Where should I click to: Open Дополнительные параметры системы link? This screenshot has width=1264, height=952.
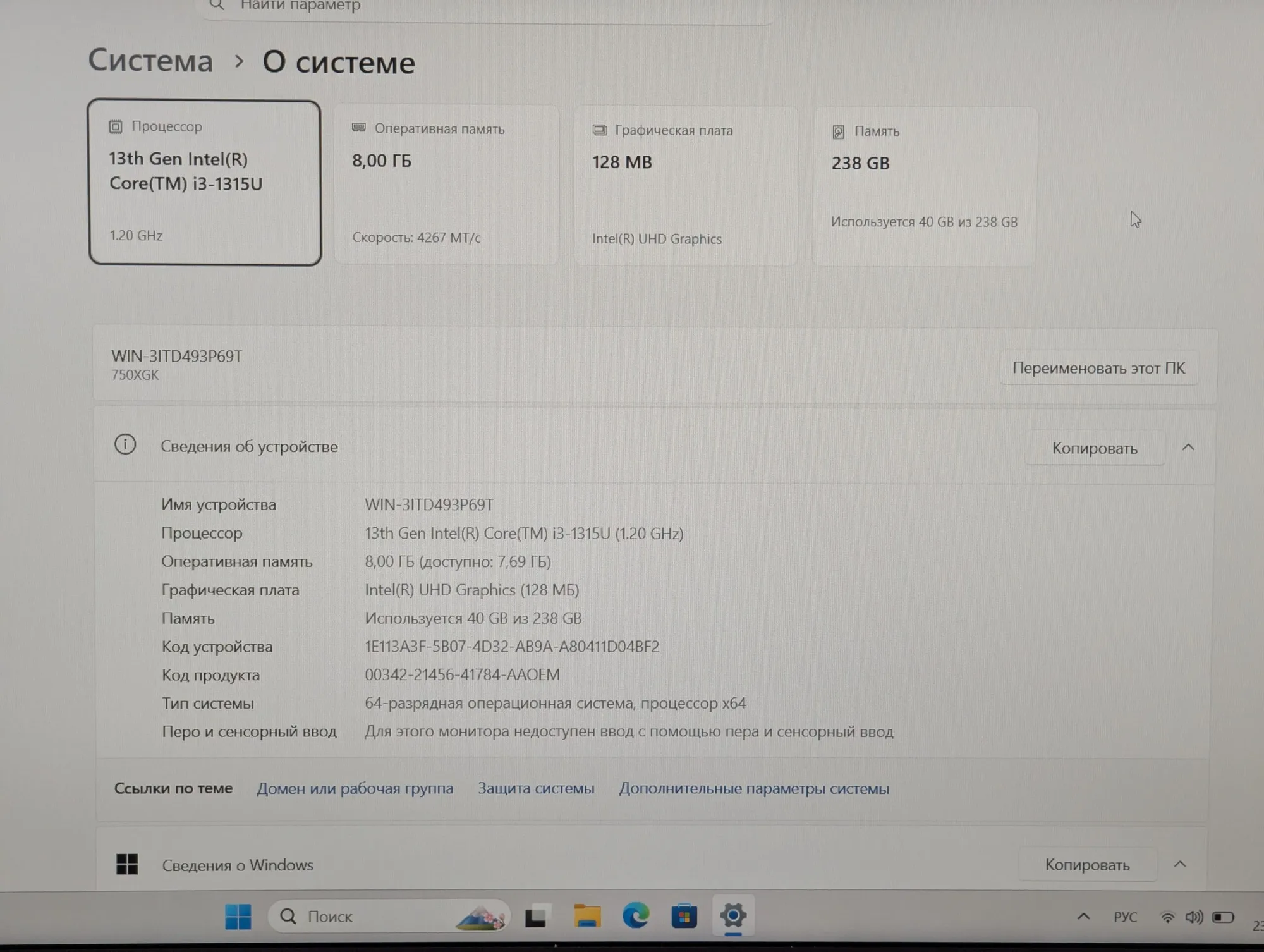pyautogui.click(x=754, y=789)
